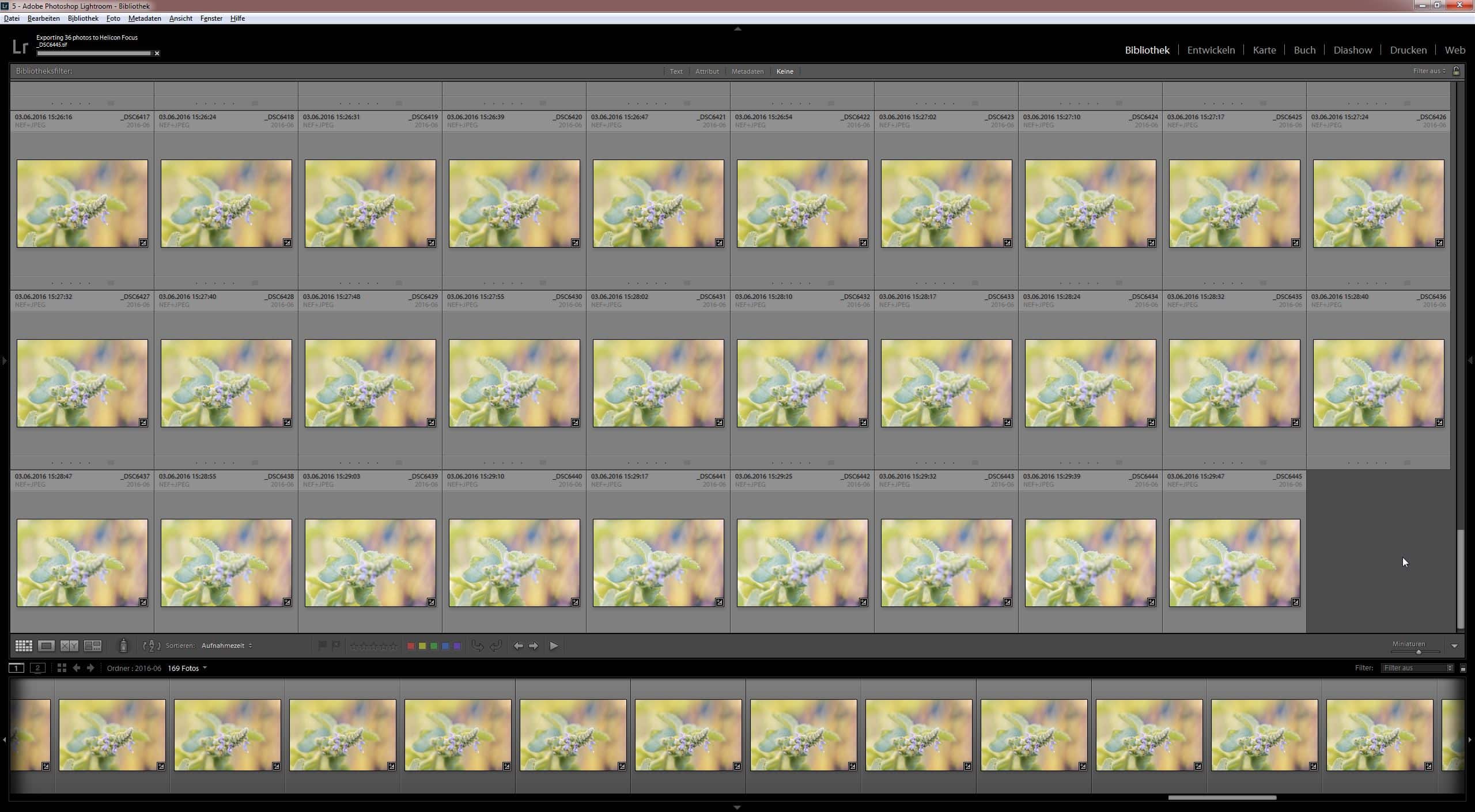Cancel the Helicon Focus export progress
This screenshot has width=1475, height=812.
click(x=157, y=54)
